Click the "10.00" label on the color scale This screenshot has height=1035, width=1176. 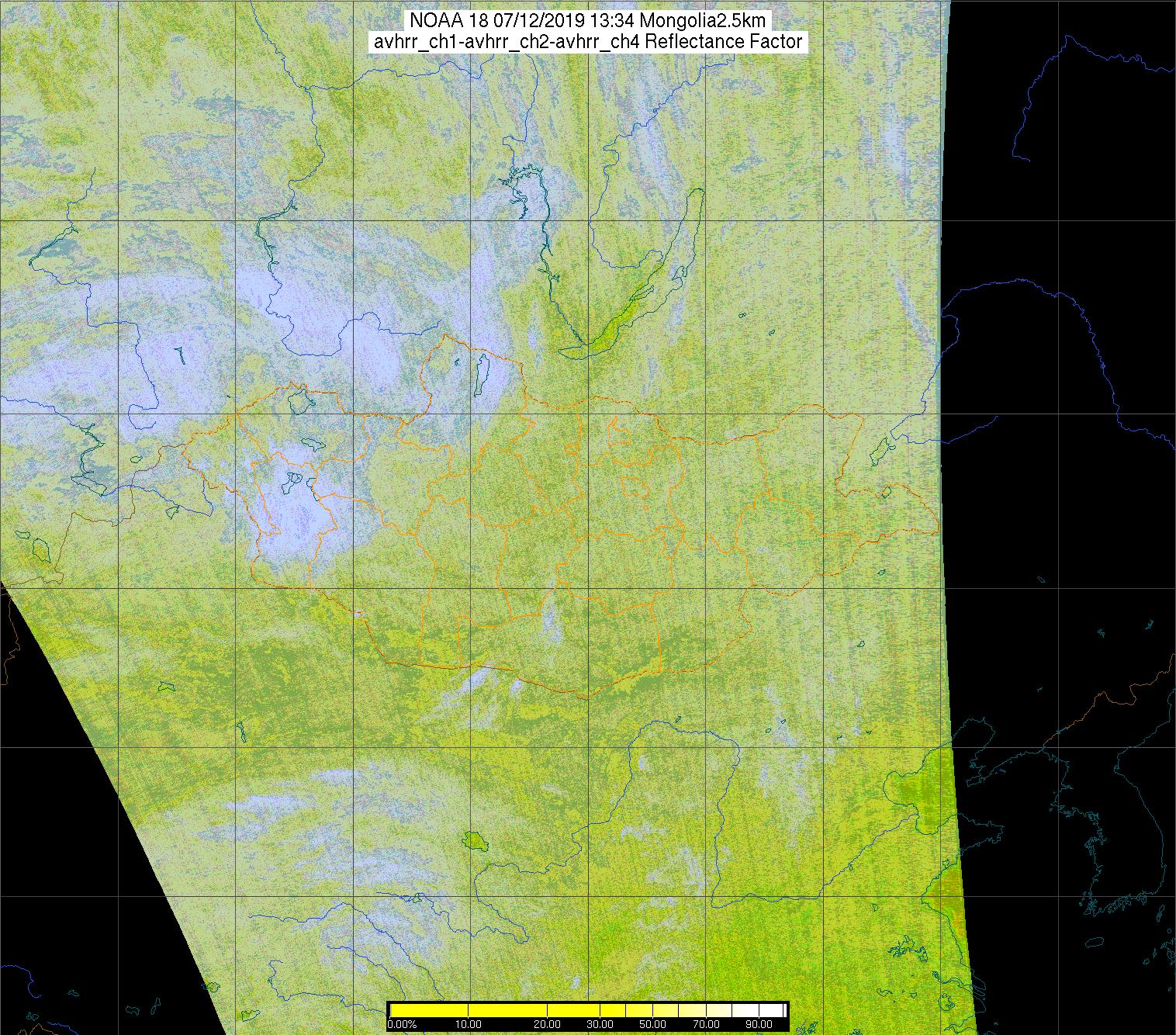(469, 1024)
